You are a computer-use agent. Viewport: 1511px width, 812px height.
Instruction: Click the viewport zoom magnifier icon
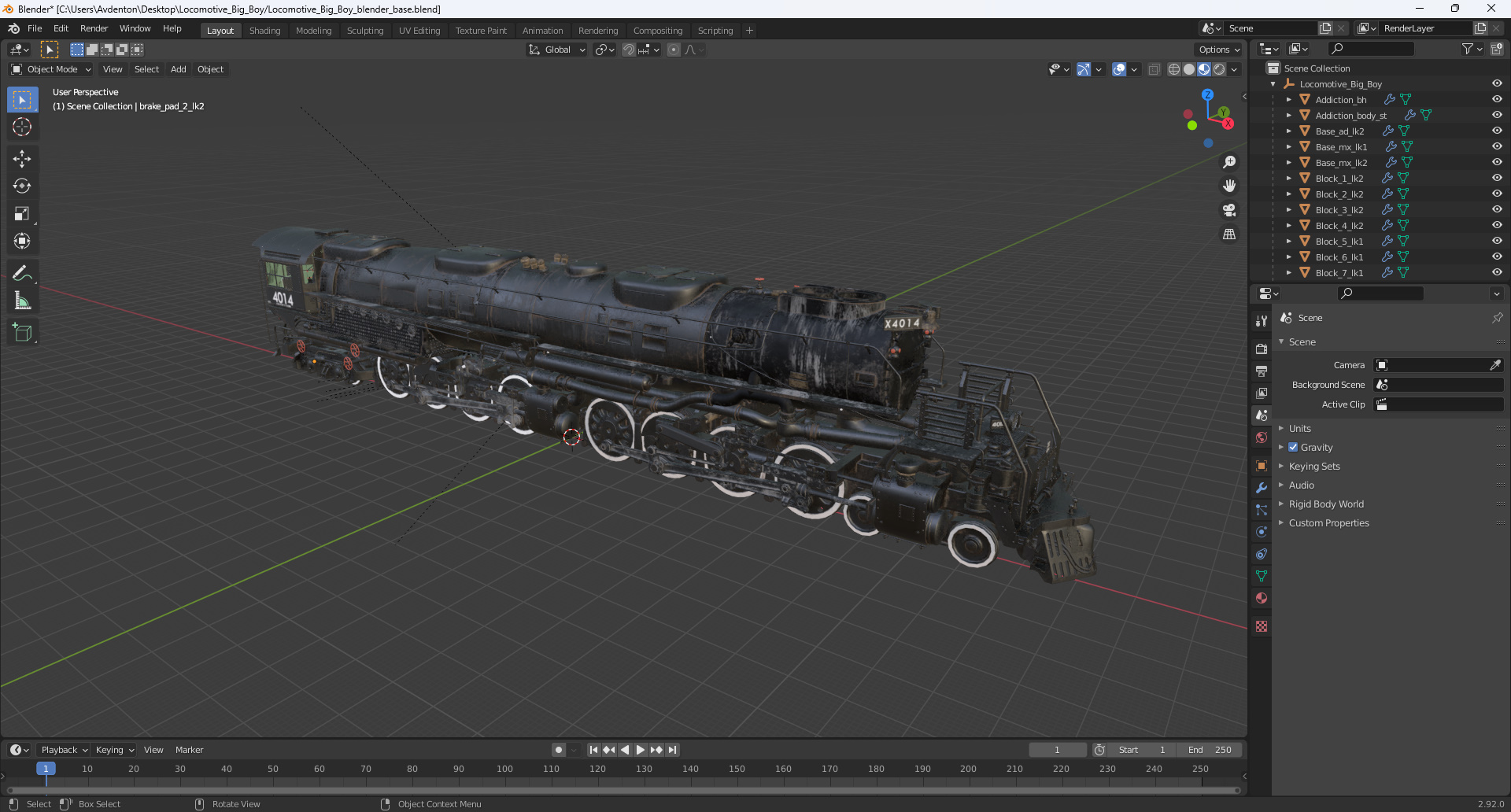[1229, 162]
